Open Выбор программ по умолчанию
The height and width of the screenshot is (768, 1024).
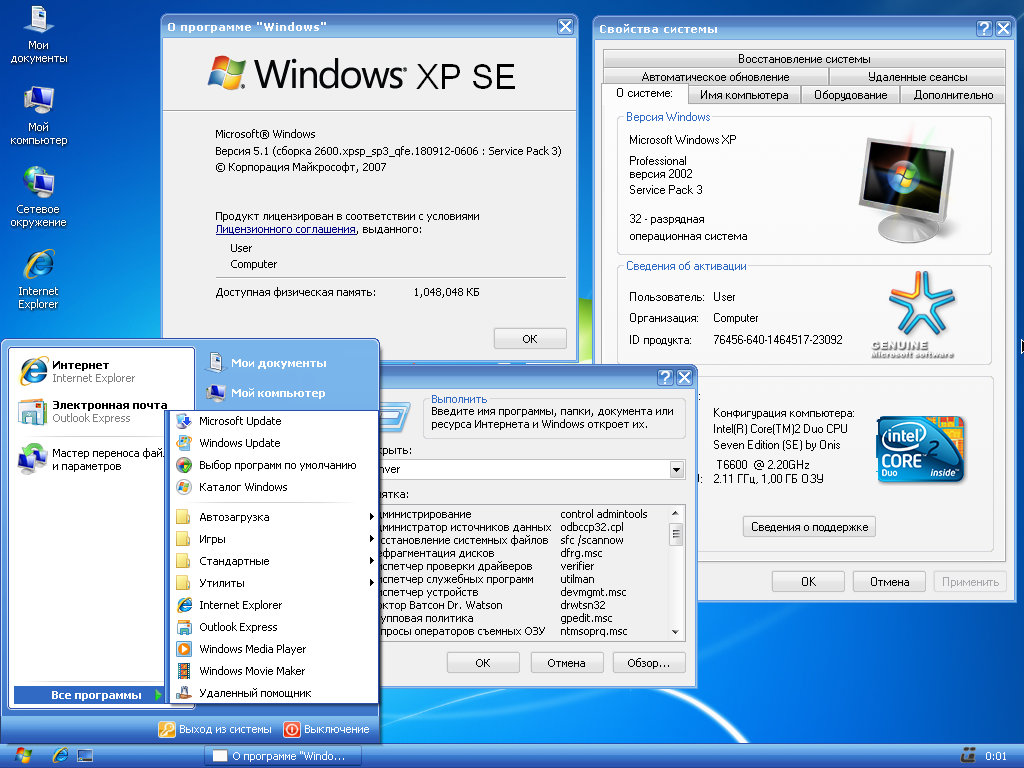pos(274,465)
